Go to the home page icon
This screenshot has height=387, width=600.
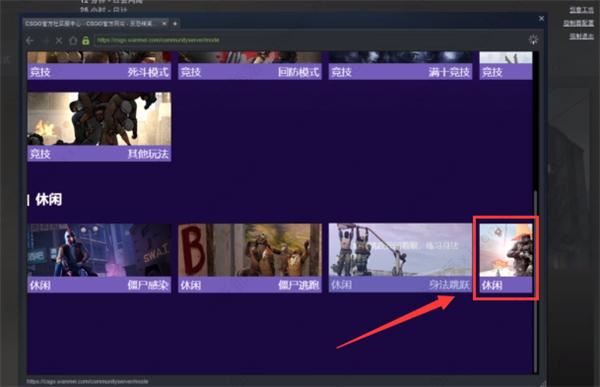point(73,40)
